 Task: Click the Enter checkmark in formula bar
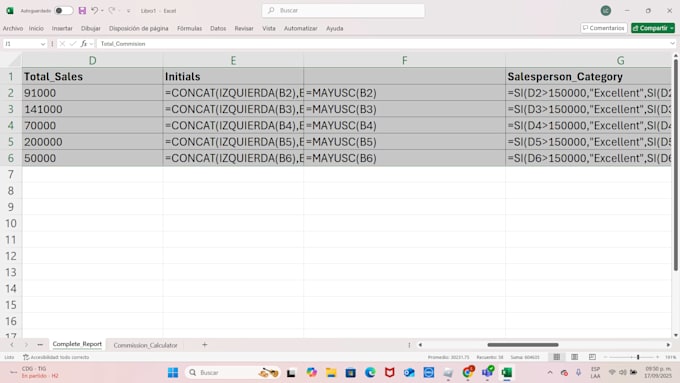click(x=72, y=44)
